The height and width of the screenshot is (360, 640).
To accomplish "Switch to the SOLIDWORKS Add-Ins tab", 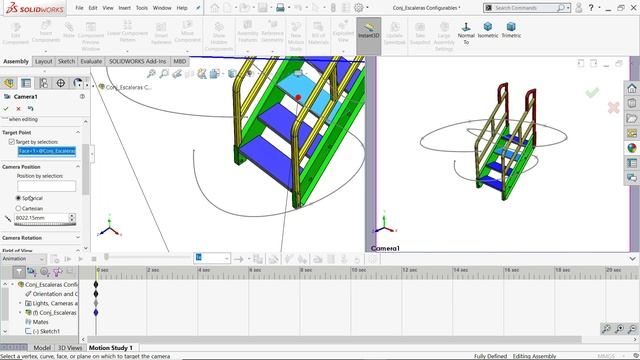I will 137,61.
